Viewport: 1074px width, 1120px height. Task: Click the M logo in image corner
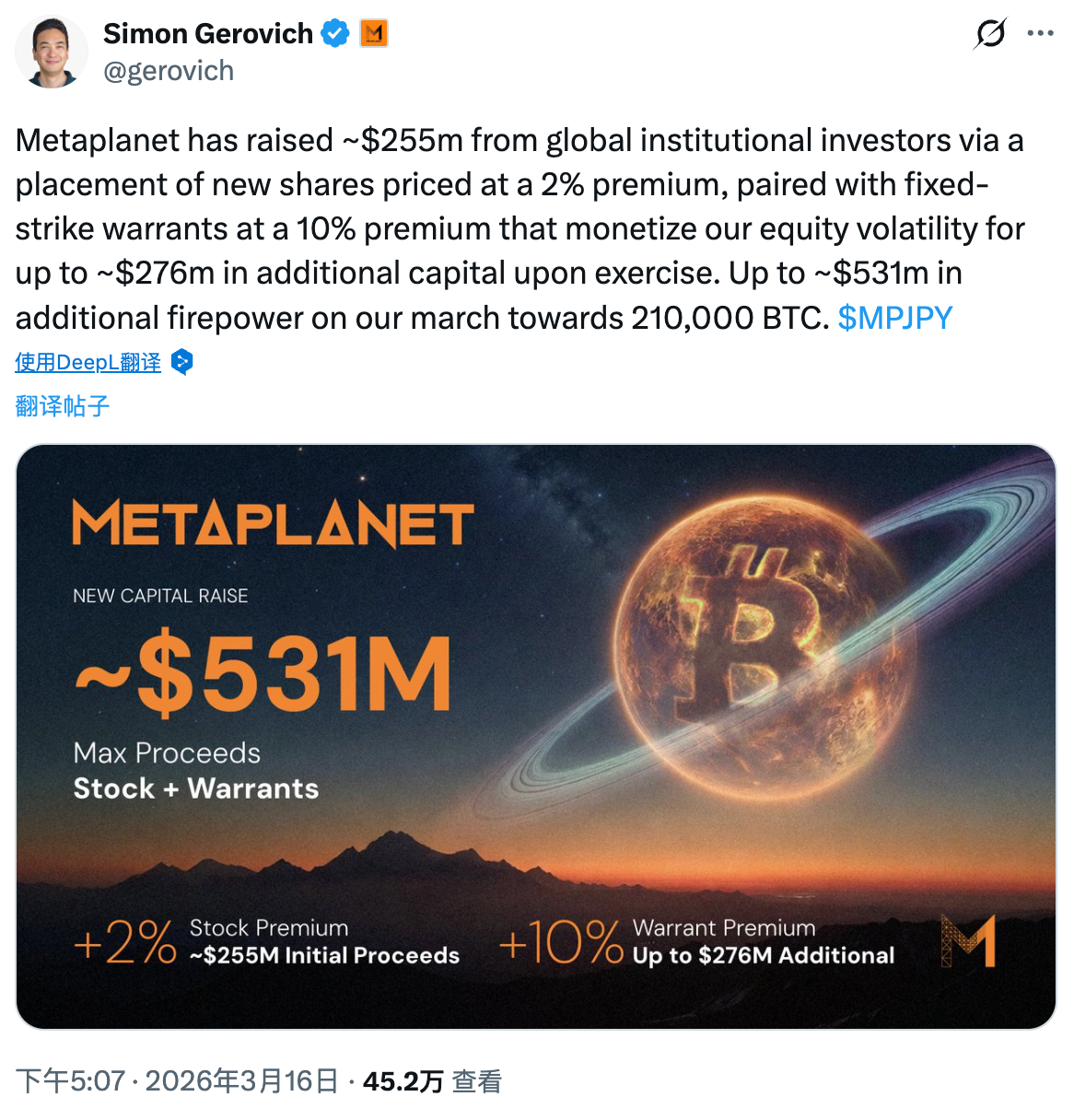(x=968, y=940)
